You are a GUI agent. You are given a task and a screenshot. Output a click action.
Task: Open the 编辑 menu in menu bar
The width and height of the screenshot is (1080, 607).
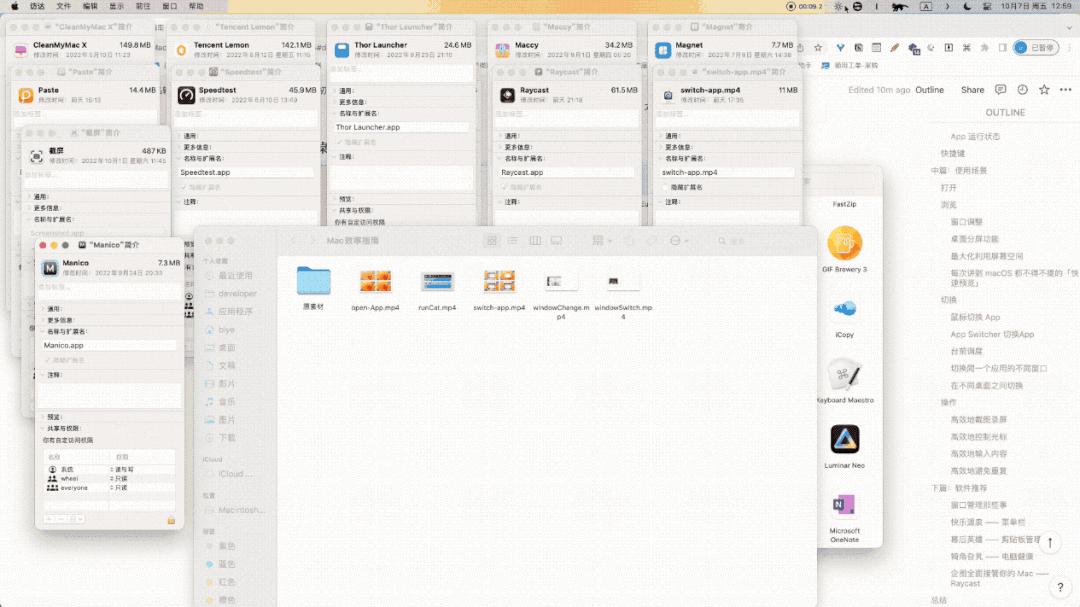point(90,6)
